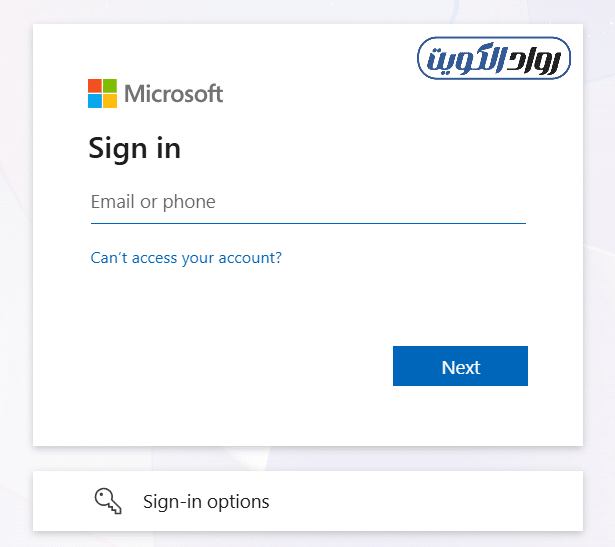Click the red square in Microsoft logo

coord(95,86)
